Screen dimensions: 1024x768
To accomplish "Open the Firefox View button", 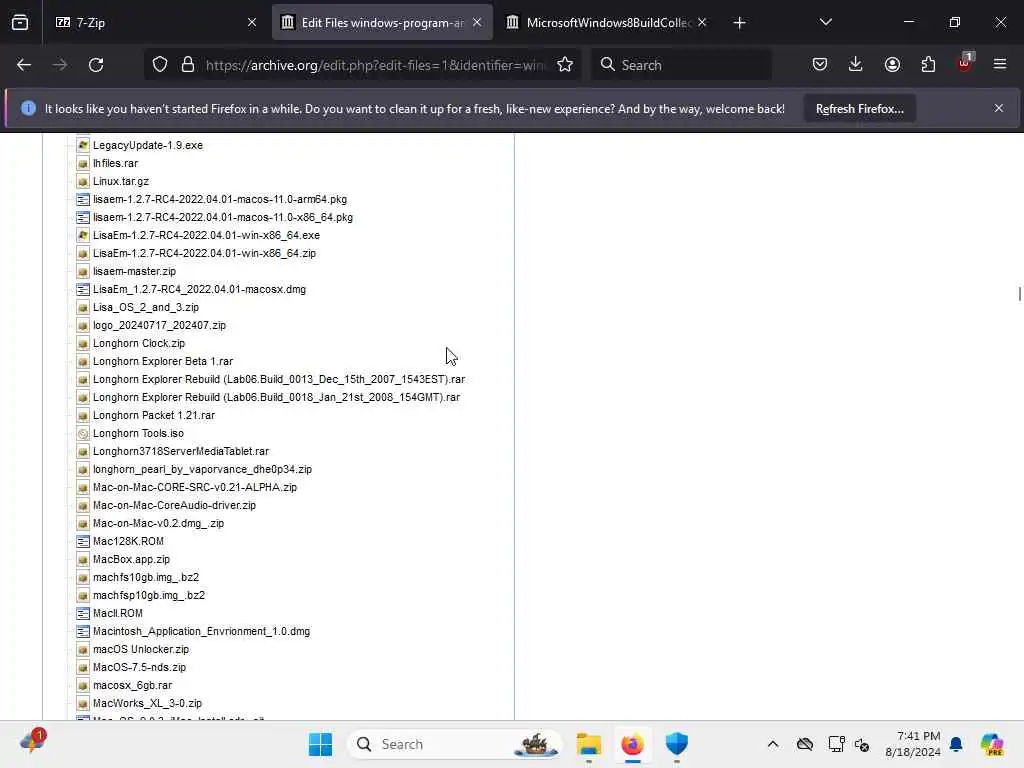I will pyautogui.click(x=20, y=22).
